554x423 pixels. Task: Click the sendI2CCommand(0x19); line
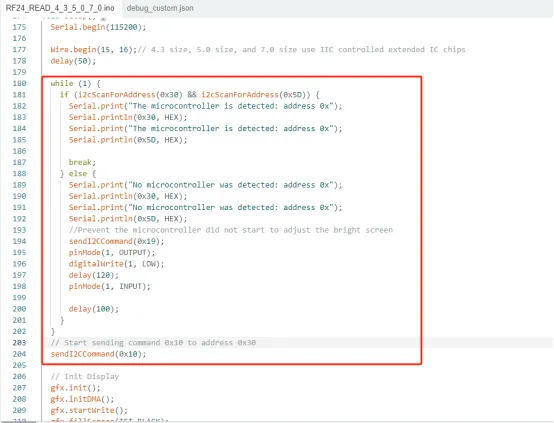(x=117, y=241)
